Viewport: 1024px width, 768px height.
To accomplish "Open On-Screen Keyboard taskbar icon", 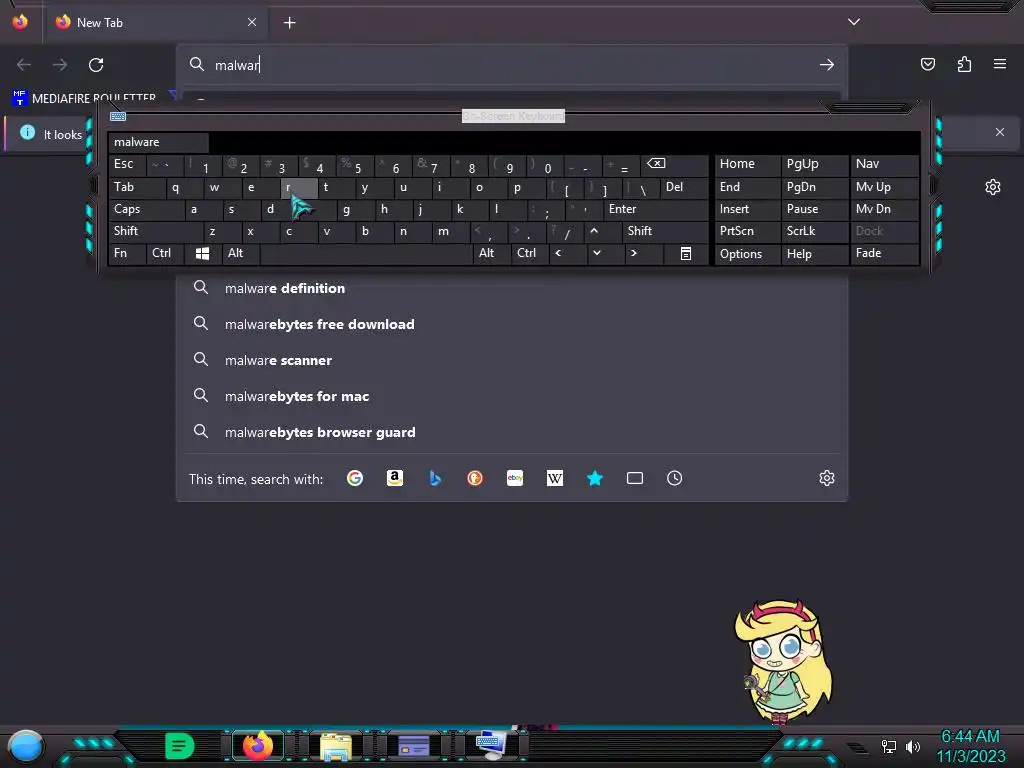I will coord(492,745).
